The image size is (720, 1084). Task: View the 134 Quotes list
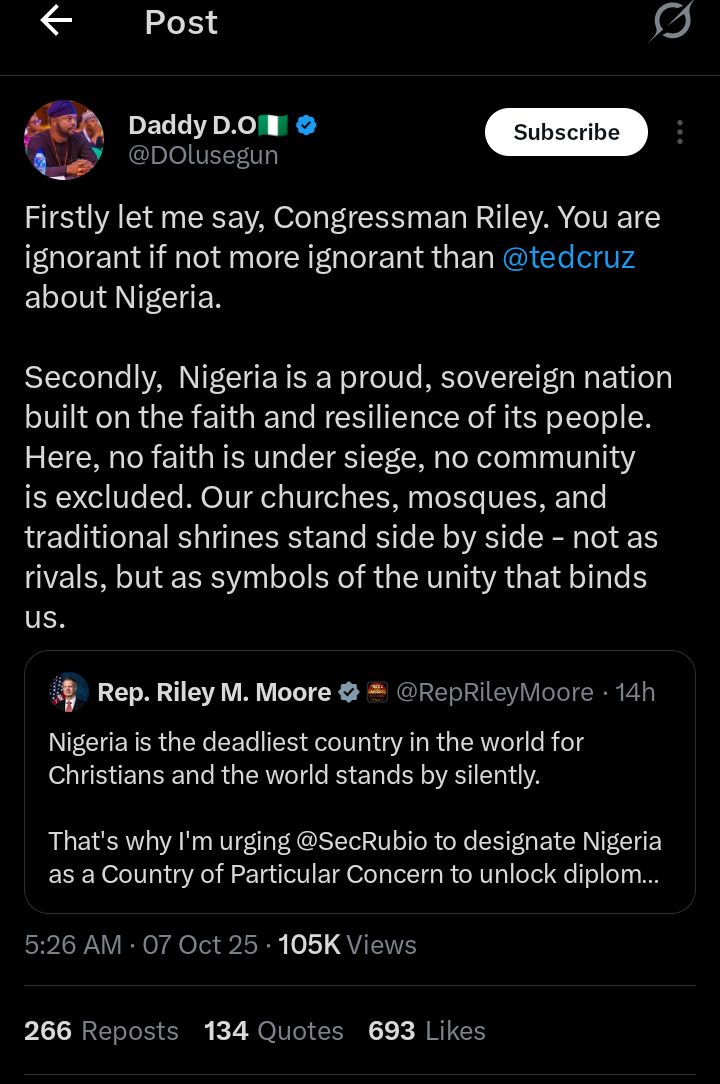[x=273, y=1031]
